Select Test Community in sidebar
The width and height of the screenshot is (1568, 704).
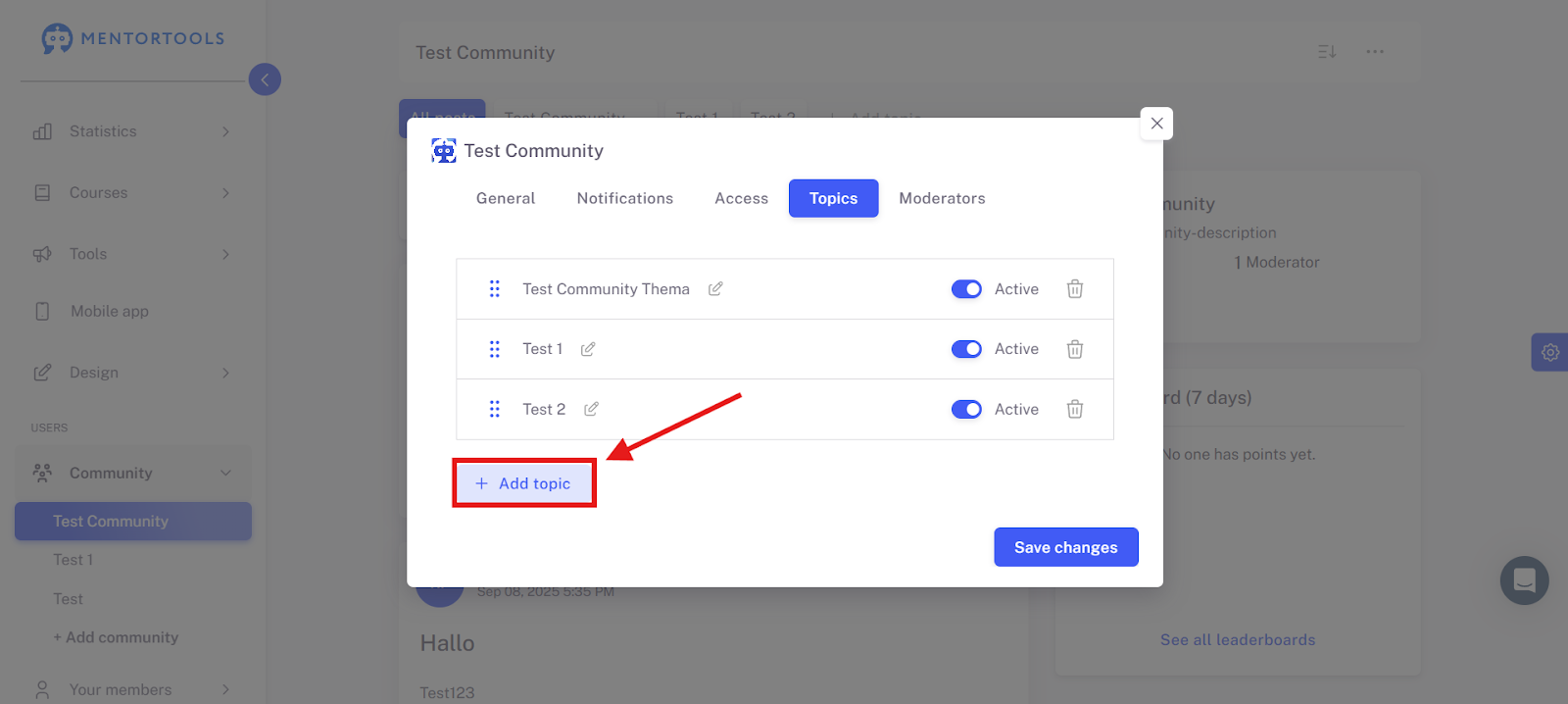point(133,522)
